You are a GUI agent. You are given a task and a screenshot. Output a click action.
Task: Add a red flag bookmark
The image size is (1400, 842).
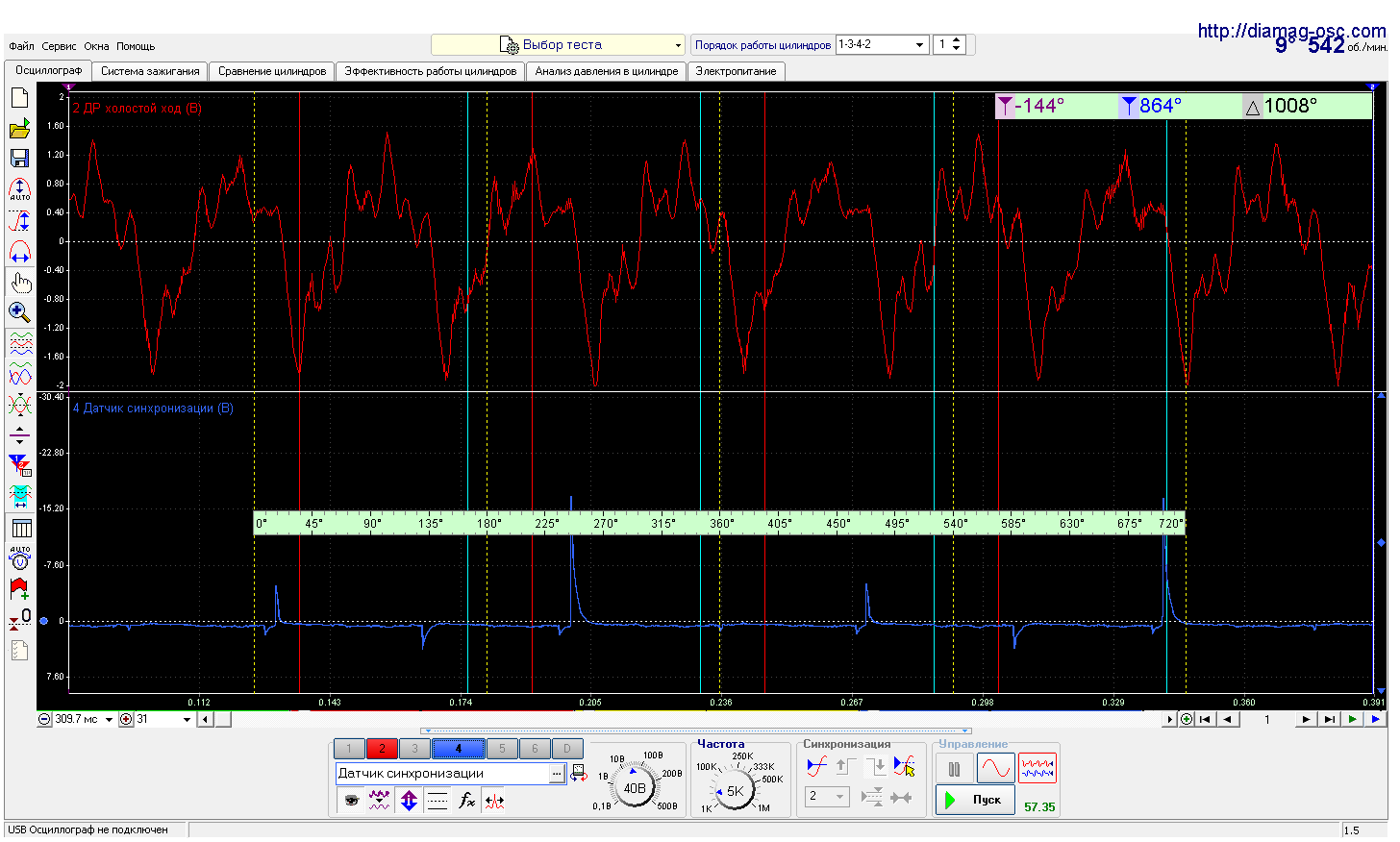(19, 588)
